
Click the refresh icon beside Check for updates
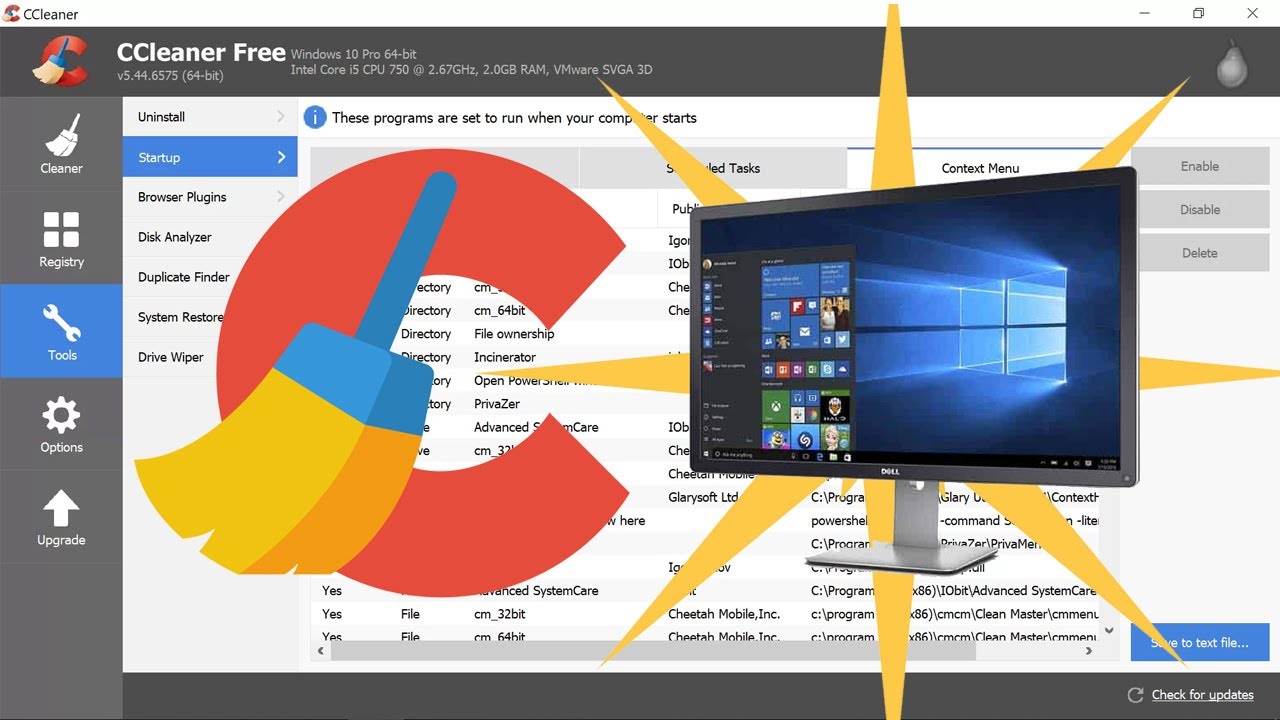(1135, 695)
